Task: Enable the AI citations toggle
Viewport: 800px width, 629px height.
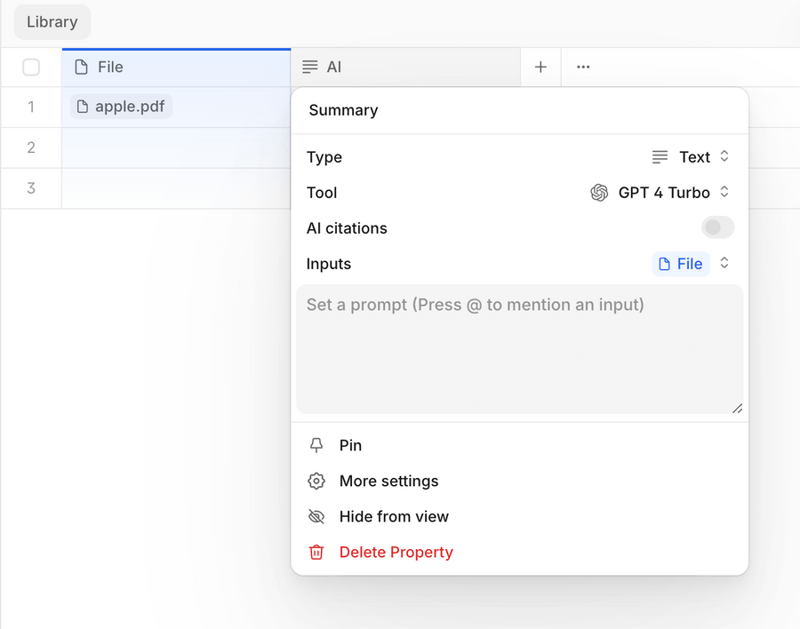Action: click(x=717, y=228)
